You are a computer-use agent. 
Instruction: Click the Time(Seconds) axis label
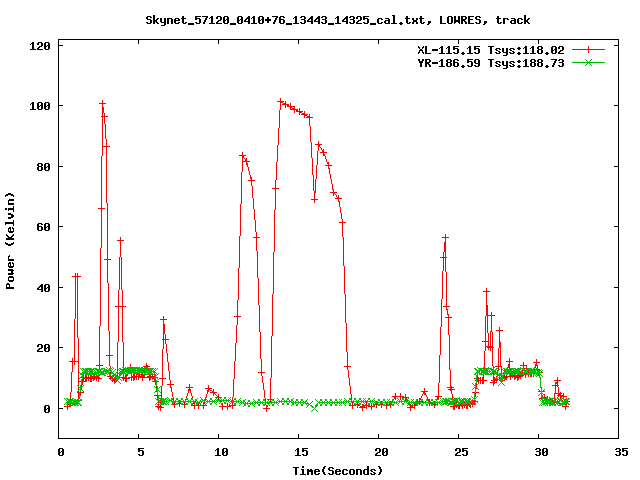(x=338, y=471)
